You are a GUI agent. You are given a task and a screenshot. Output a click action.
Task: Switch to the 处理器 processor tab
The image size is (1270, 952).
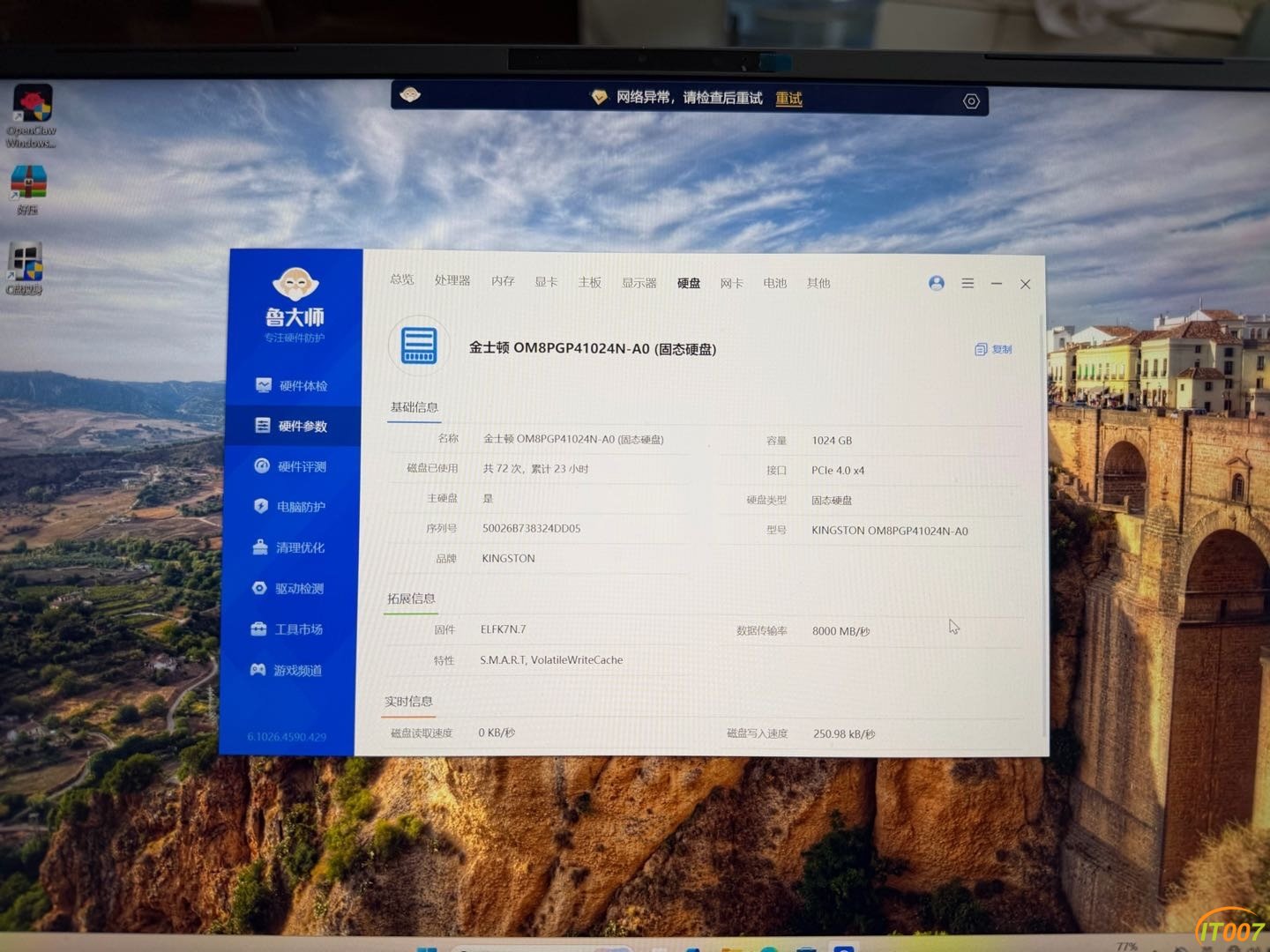tap(452, 280)
